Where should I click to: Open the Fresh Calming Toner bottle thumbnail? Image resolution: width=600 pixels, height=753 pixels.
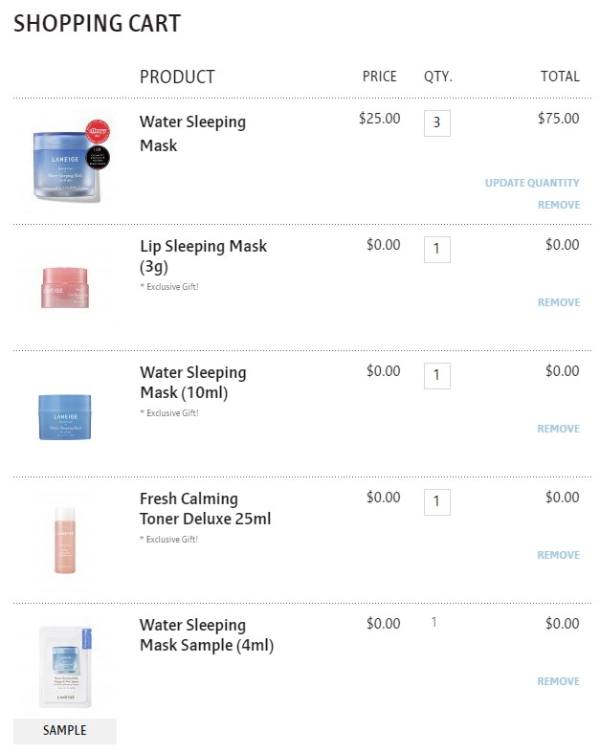[65, 540]
